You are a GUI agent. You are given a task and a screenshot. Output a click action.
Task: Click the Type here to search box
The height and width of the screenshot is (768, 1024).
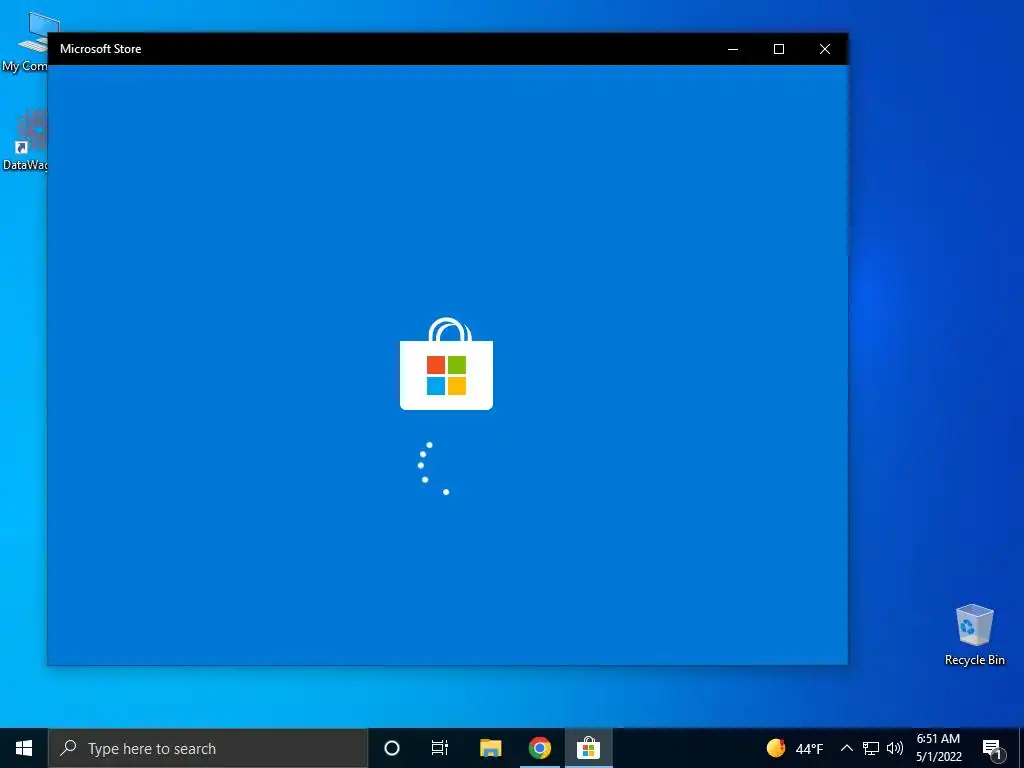pyautogui.click(x=208, y=748)
